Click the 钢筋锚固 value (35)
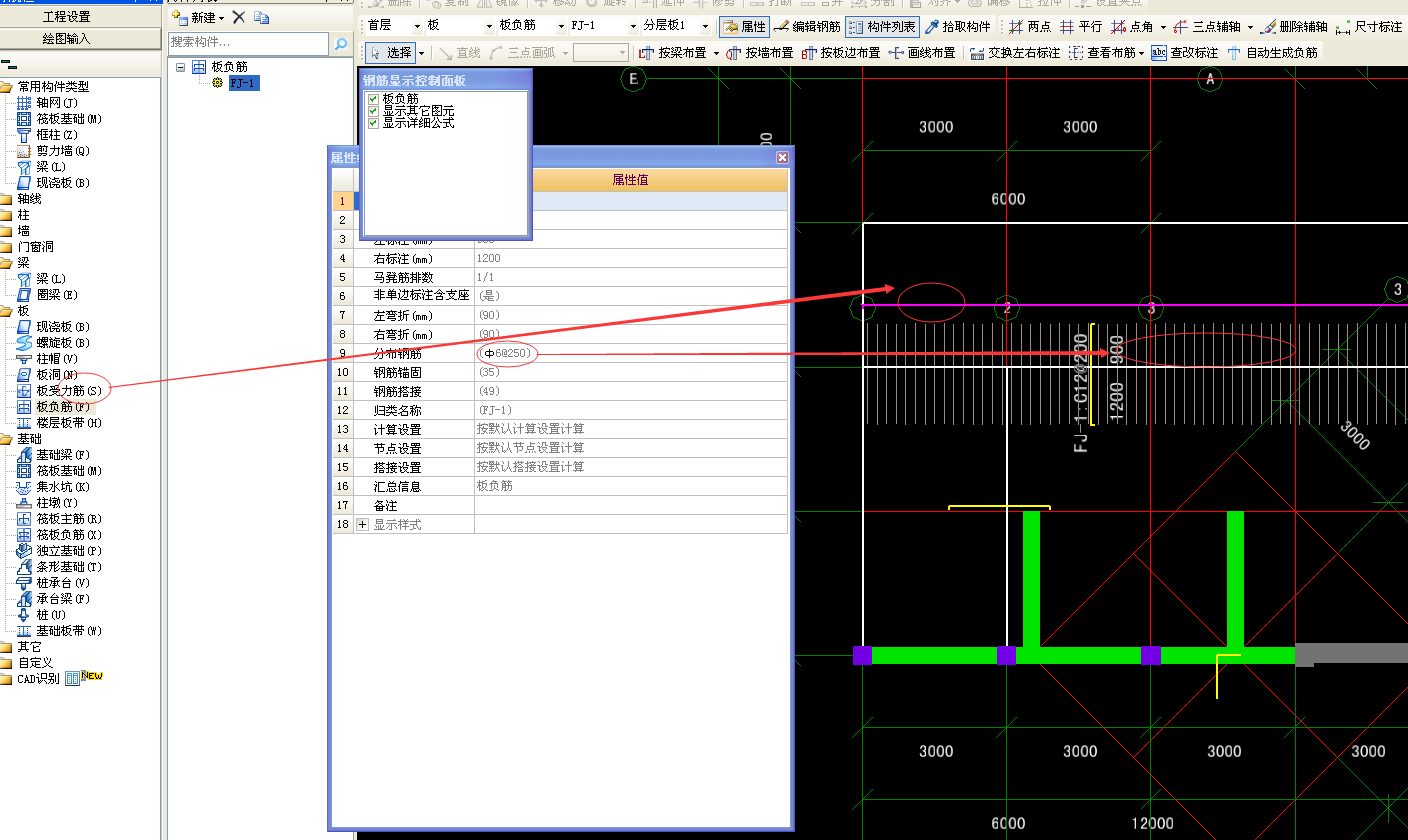Screen dimensions: 1408x840 631,372
